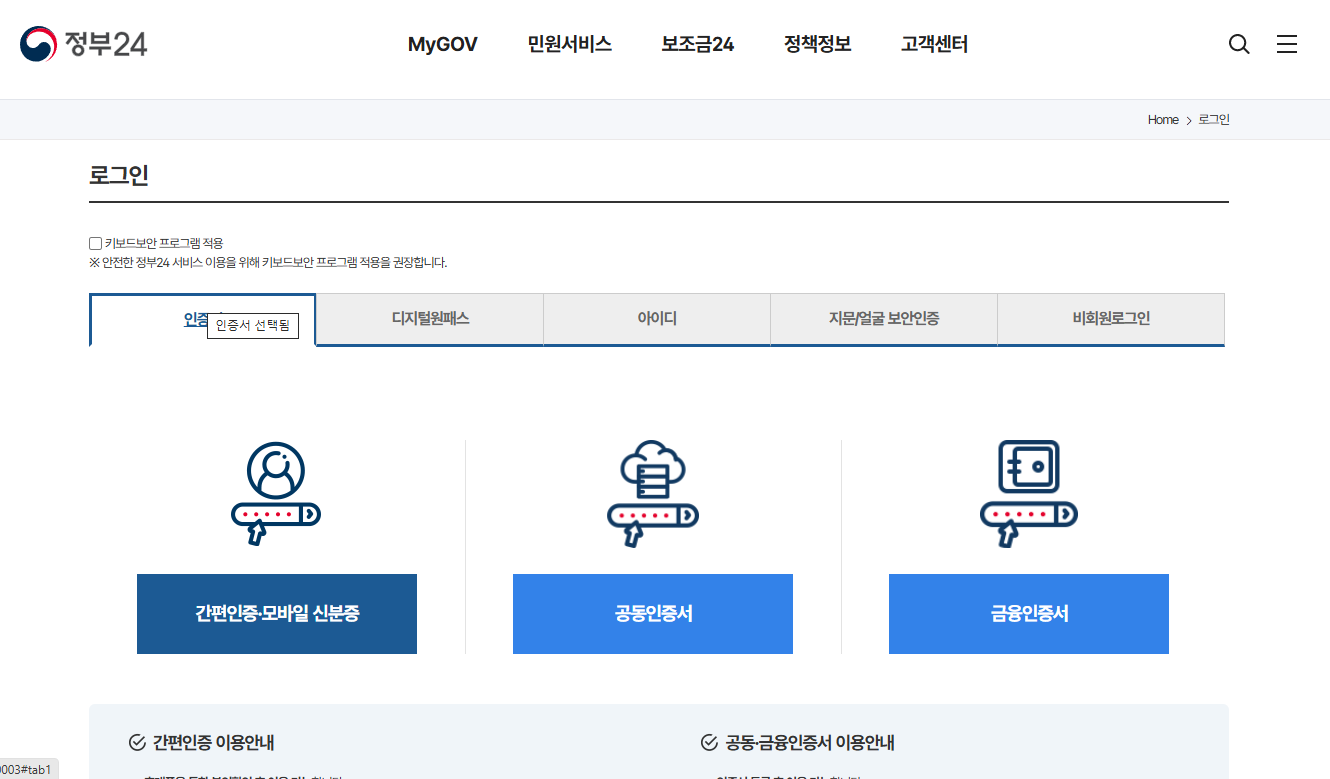
Task: Click check icon beside 간편인증 이용안내
Action: (x=137, y=741)
